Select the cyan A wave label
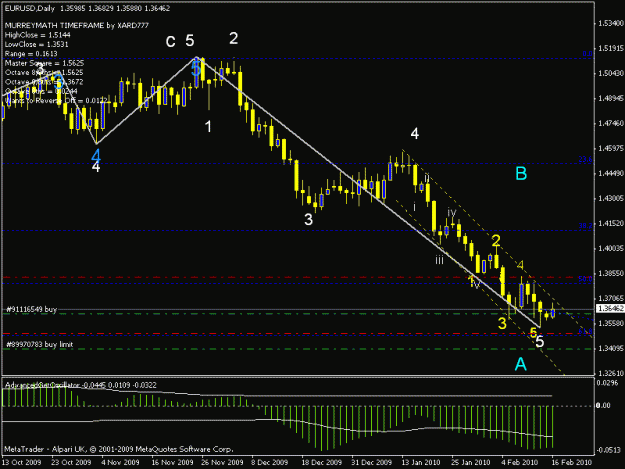Screen dimensions: 625x469 point(521,364)
